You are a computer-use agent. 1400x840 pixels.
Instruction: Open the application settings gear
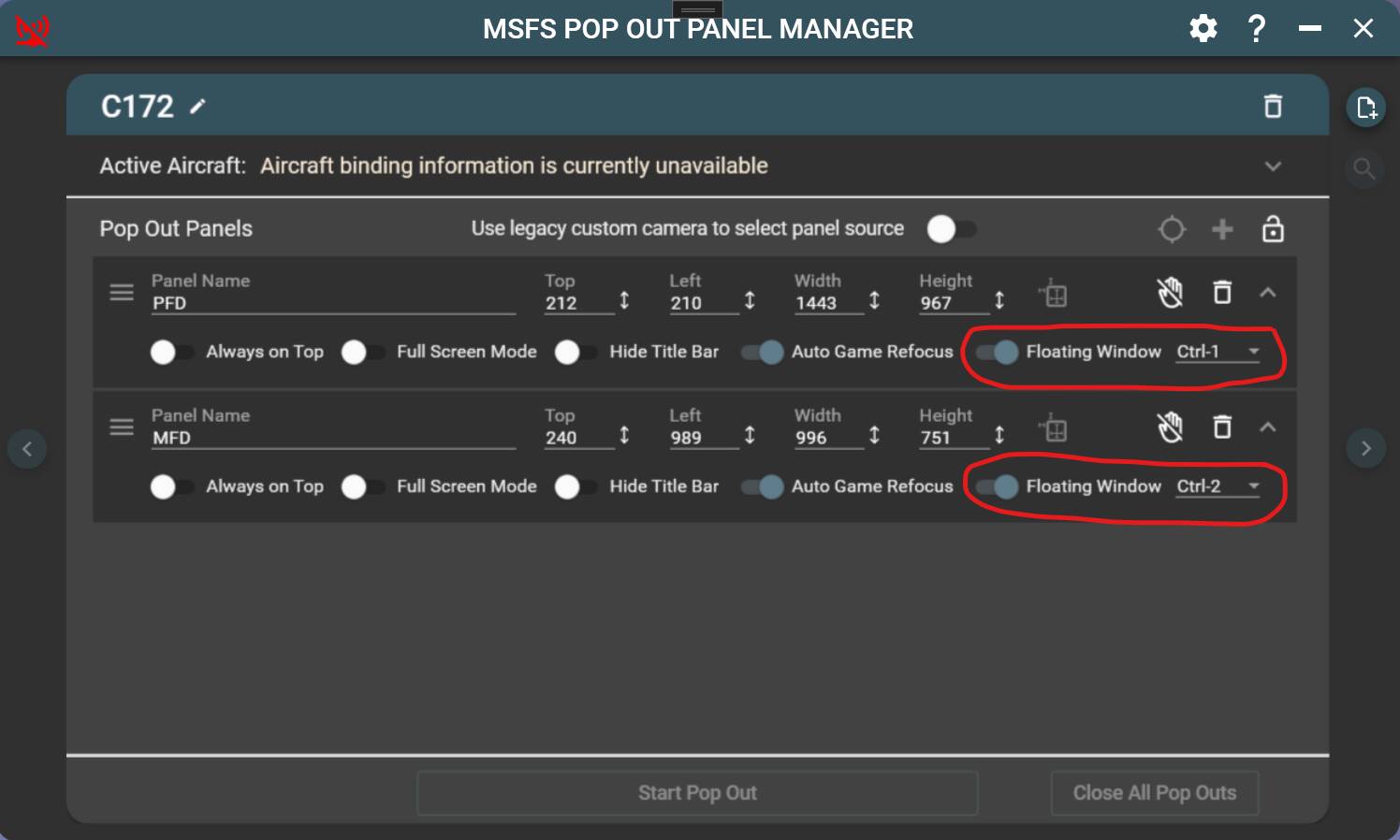[x=1203, y=28]
